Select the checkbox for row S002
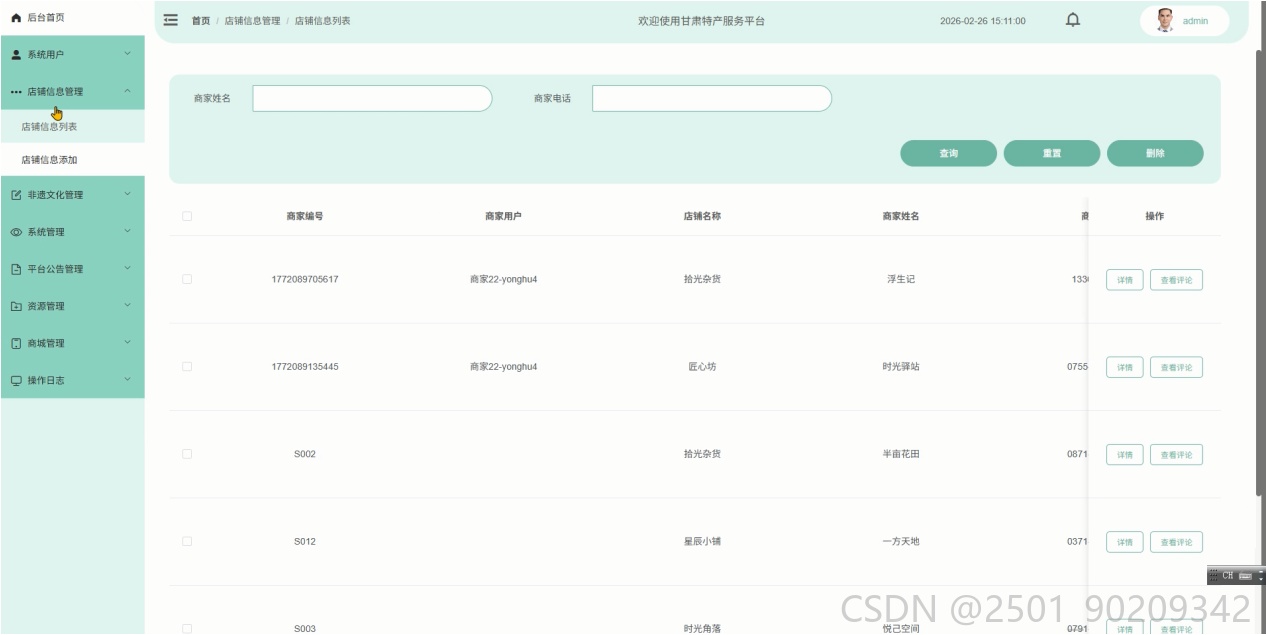1267x635 pixels. pyautogui.click(x=187, y=454)
